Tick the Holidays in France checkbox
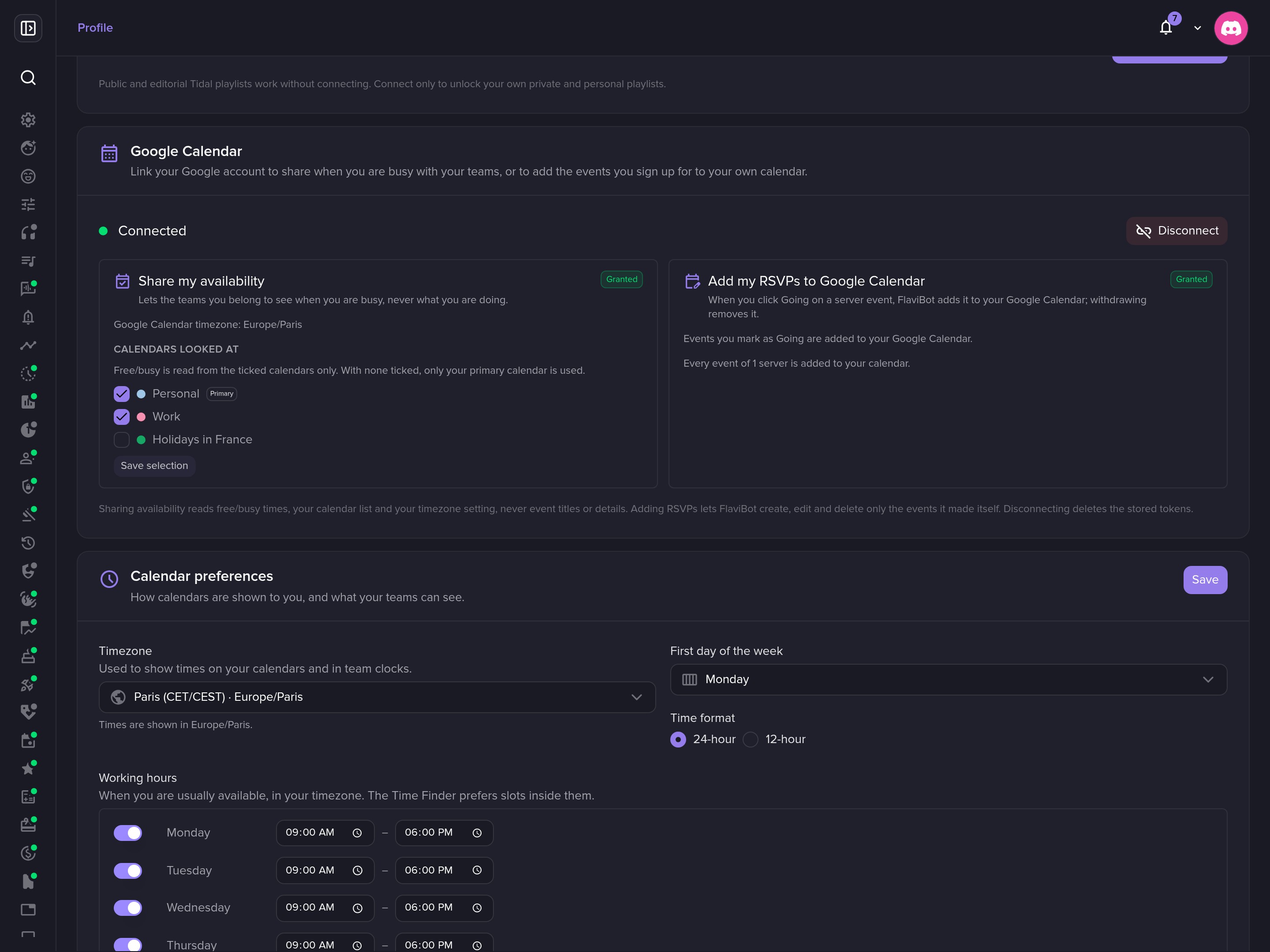This screenshot has width=1270, height=952. click(x=121, y=439)
